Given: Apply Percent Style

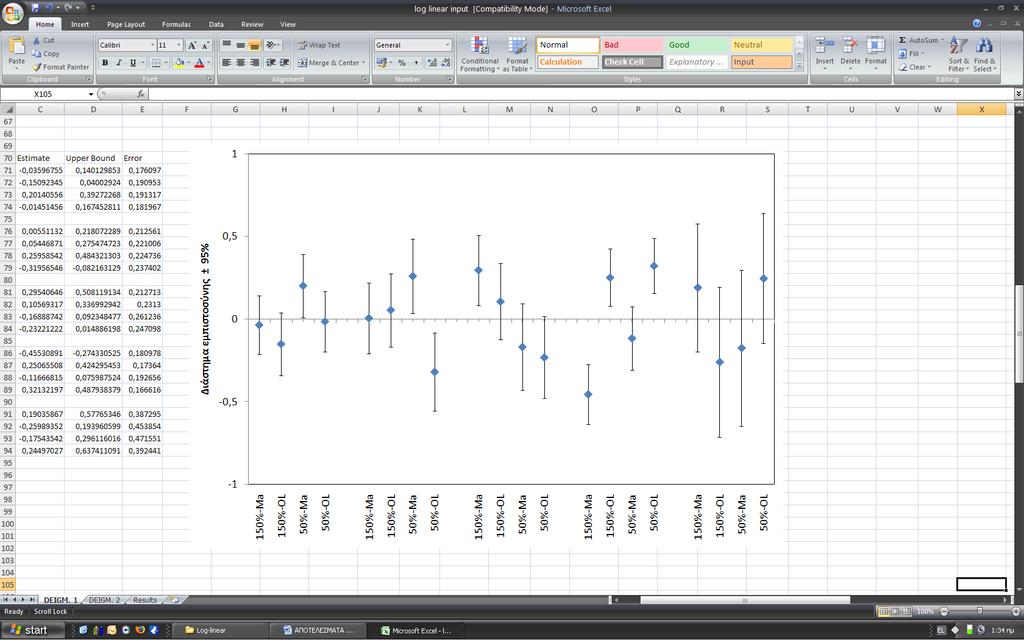Looking at the screenshot, I should coord(402,63).
